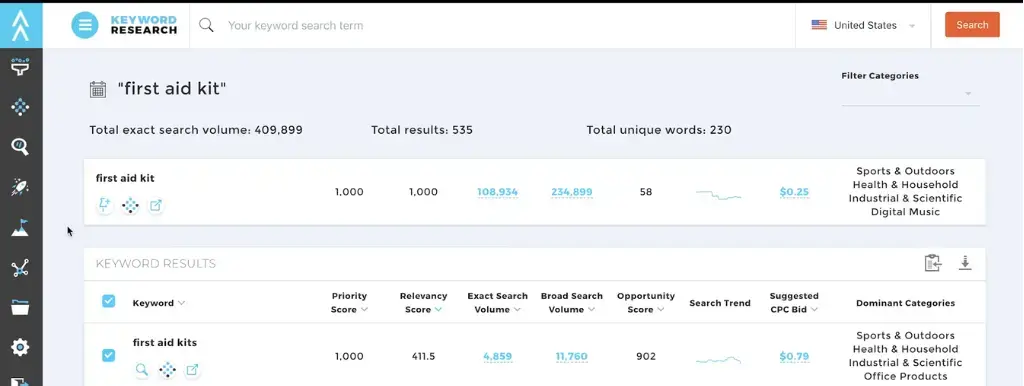
Task: Click the Search Trend column header
Action: 720,303
